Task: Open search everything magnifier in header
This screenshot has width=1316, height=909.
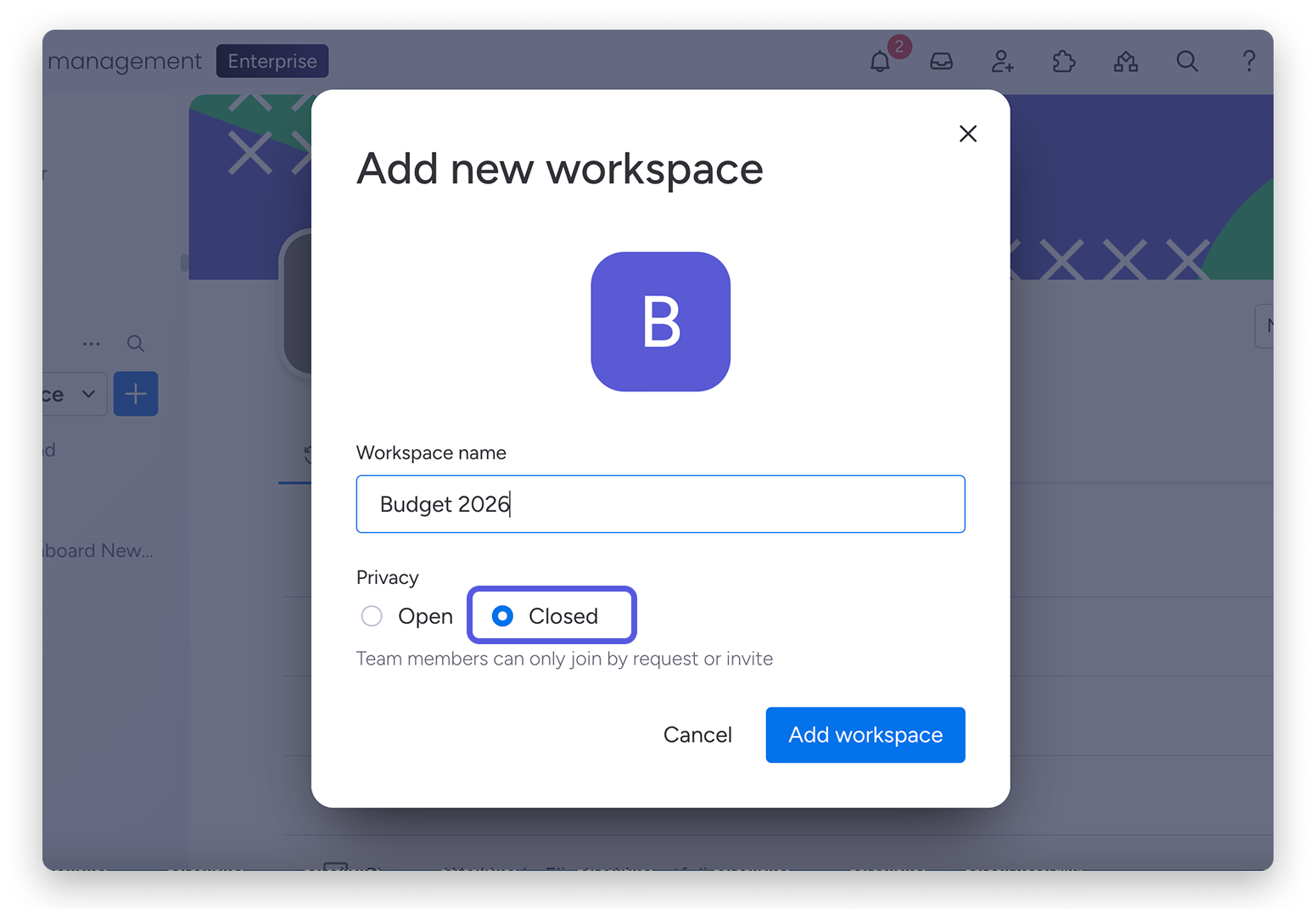Action: (x=1187, y=61)
